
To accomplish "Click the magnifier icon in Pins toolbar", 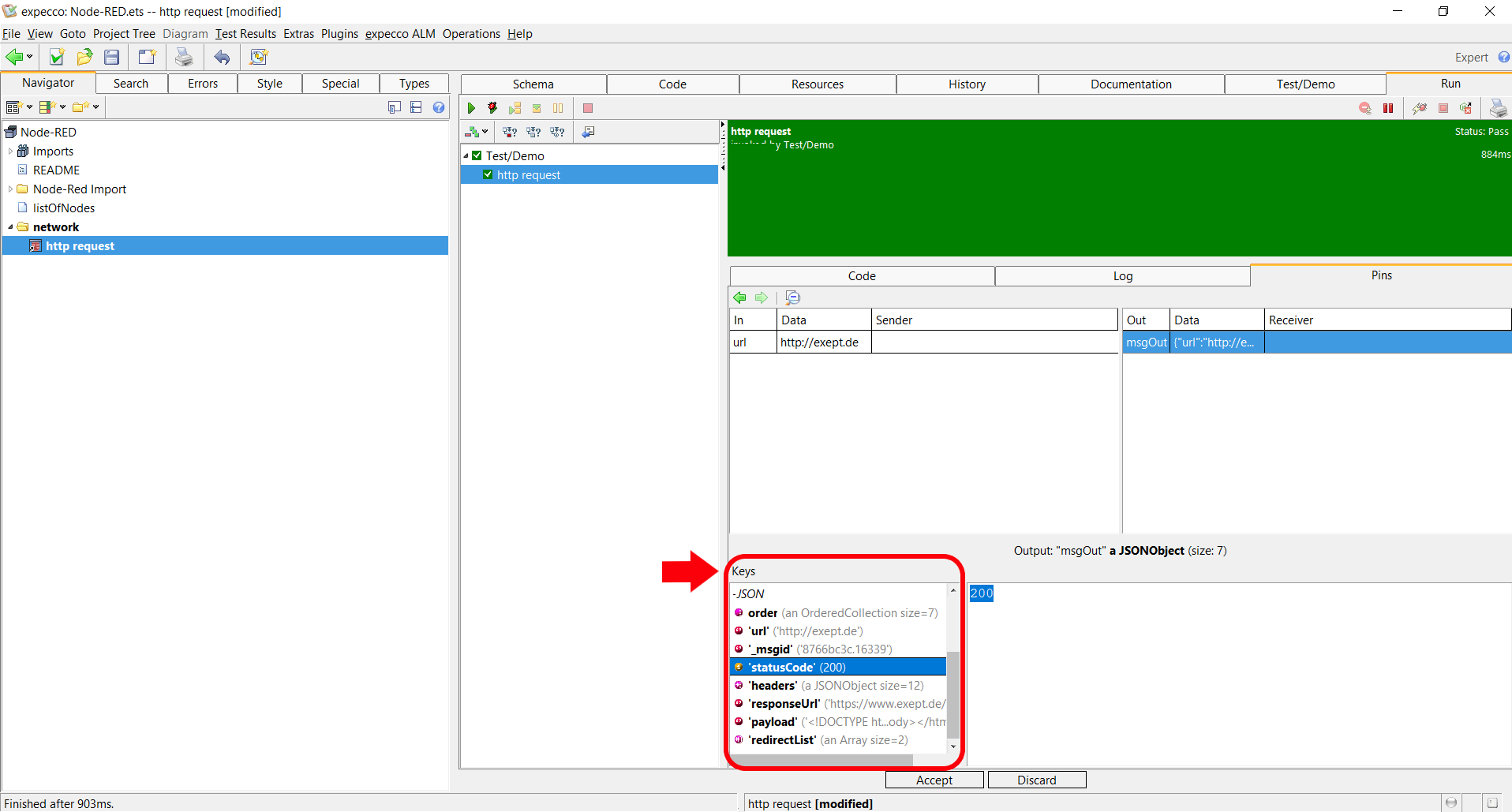I will (792, 297).
